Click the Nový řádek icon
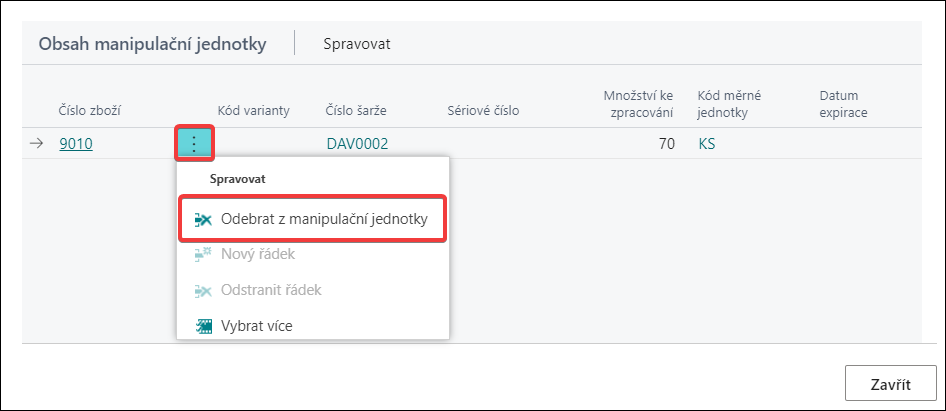946x411 pixels. pos(203,255)
